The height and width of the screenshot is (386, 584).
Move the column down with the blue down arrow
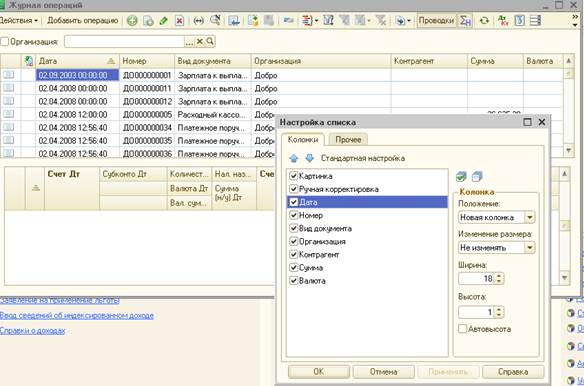[x=310, y=158]
